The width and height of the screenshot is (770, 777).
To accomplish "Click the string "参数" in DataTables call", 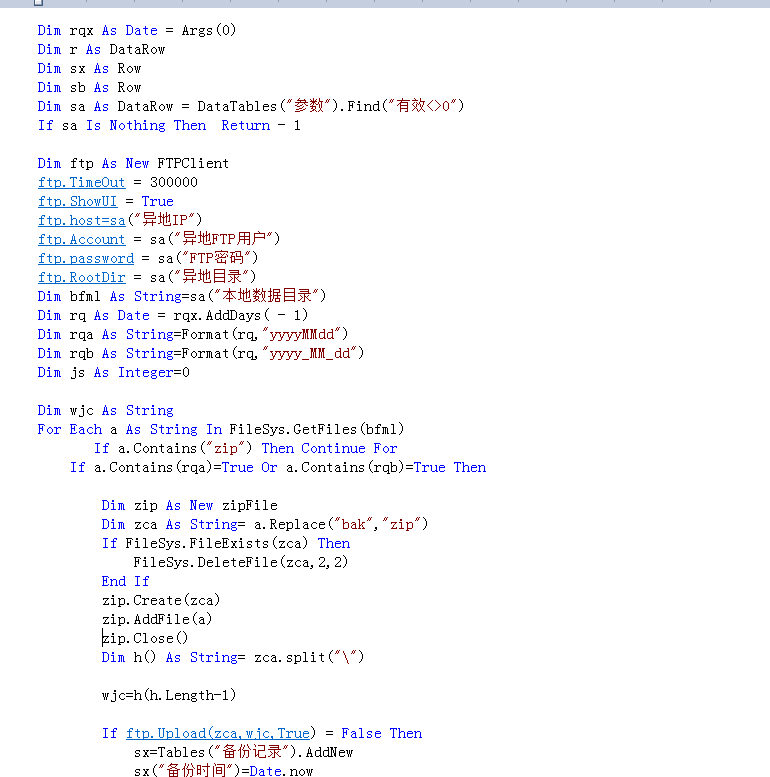I will click(309, 106).
